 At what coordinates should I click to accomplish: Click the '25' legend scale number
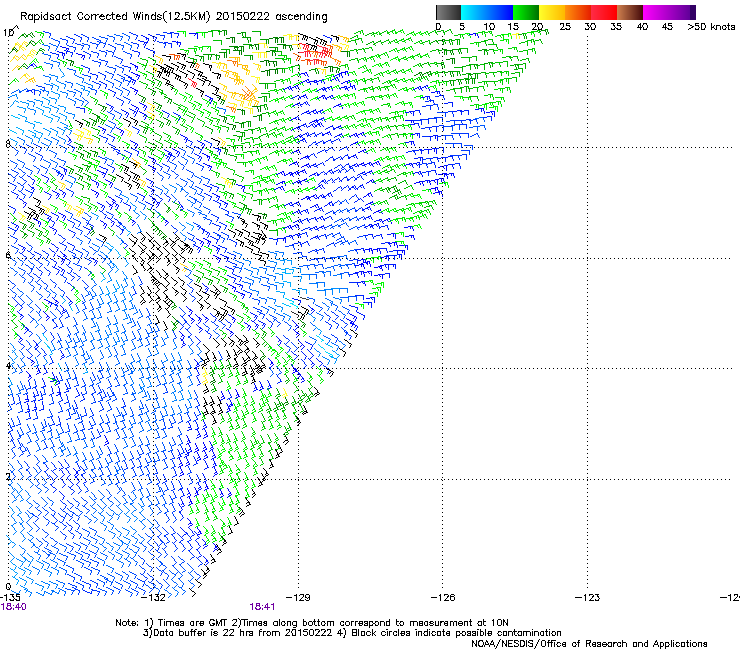click(x=565, y=27)
